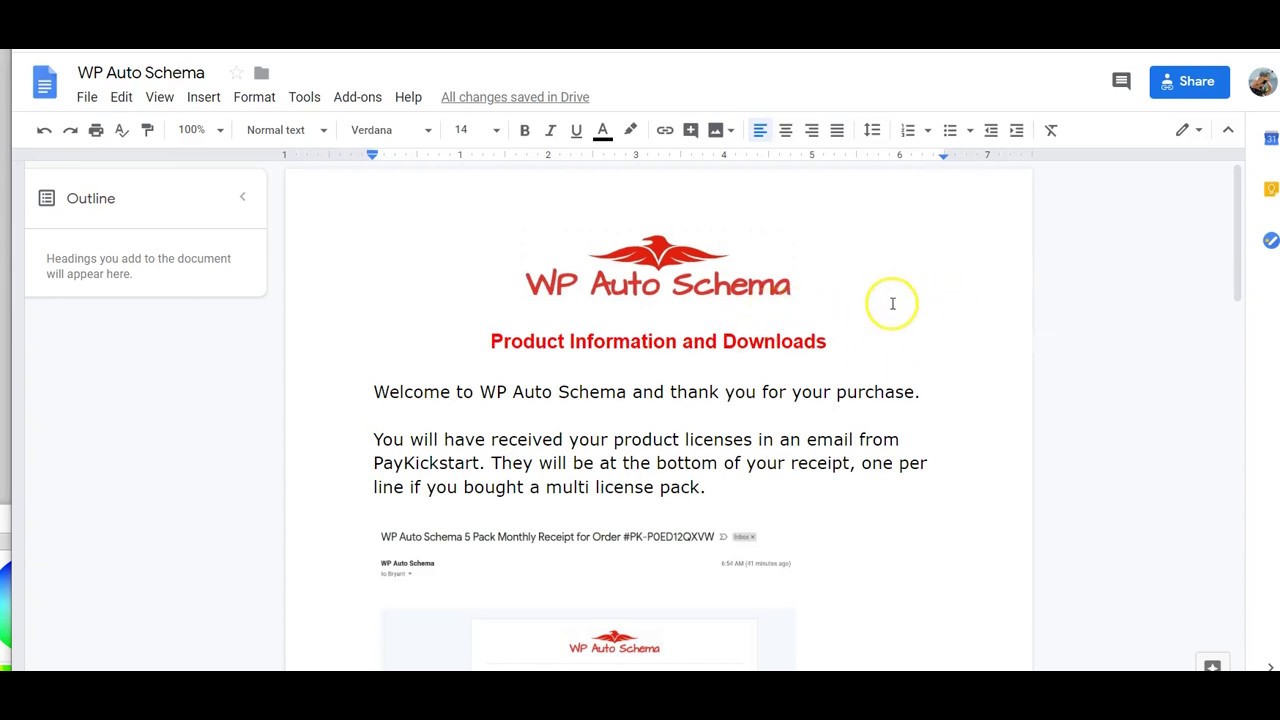
Task: Open the Normal text styles dropdown
Action: [287, 130]
